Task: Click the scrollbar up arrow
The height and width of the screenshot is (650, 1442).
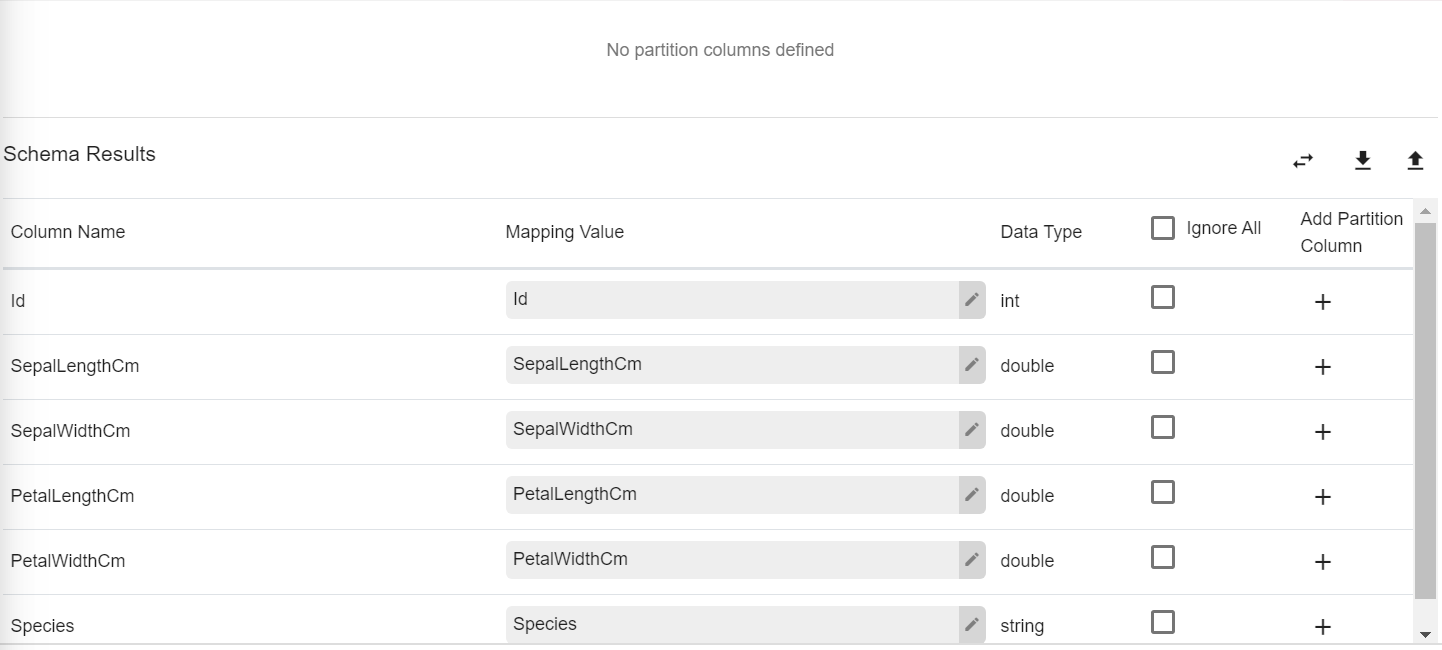Action: pos(1425,211)
